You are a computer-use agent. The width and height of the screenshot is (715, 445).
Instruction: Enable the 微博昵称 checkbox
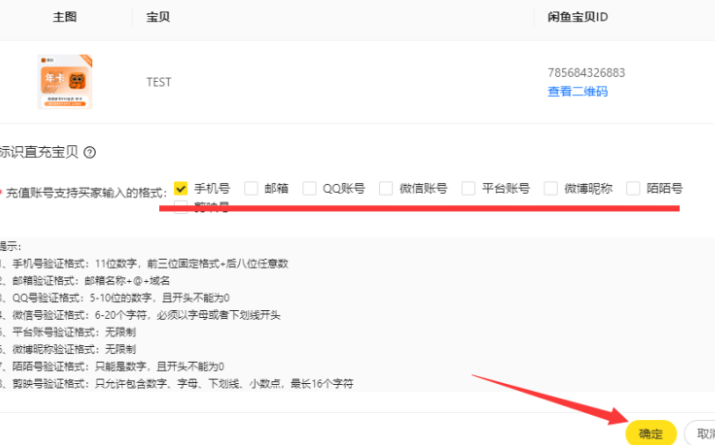550,188
